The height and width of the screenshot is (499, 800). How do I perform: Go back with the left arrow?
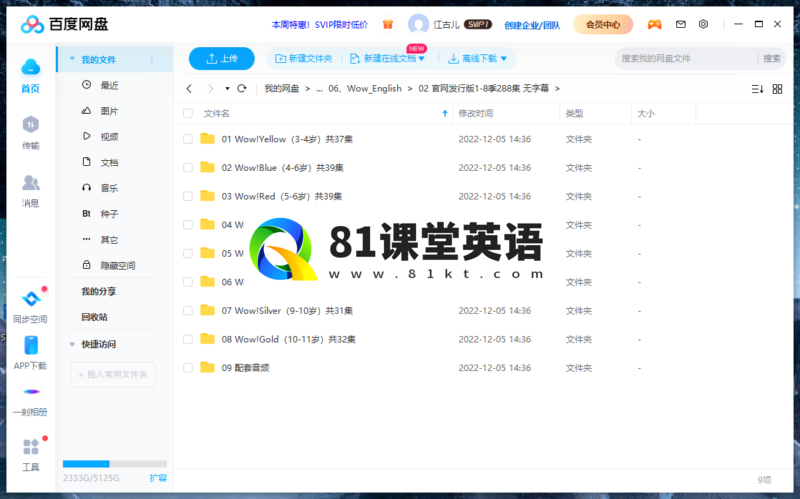[189, 88]
